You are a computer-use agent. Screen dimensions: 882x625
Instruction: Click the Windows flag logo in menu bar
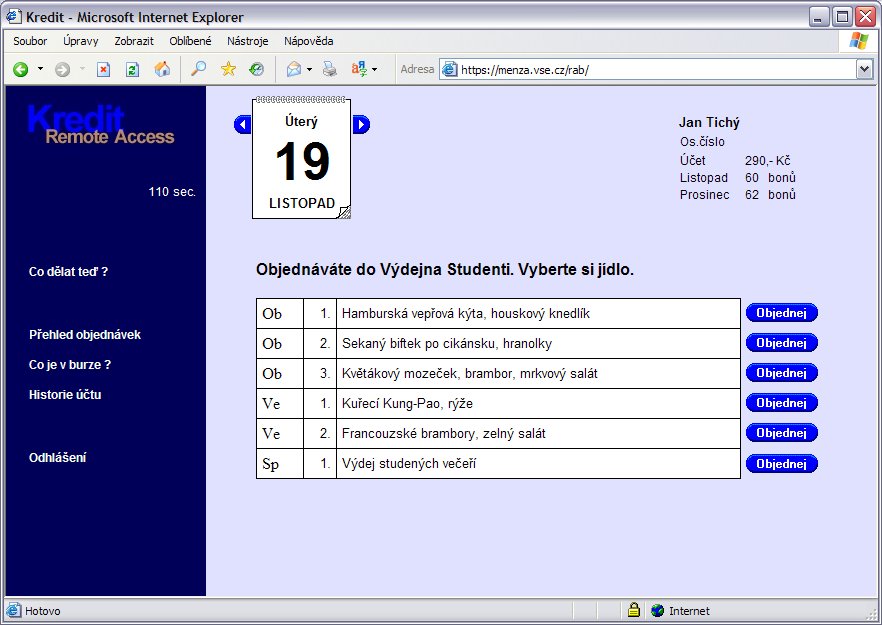coord(858,41)
